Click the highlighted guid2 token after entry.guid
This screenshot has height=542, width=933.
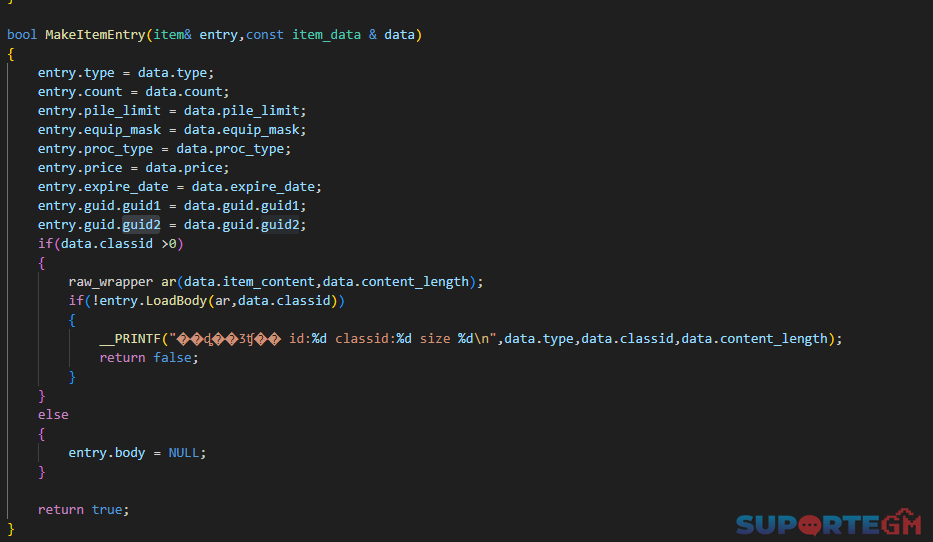(x=141, y=224)
